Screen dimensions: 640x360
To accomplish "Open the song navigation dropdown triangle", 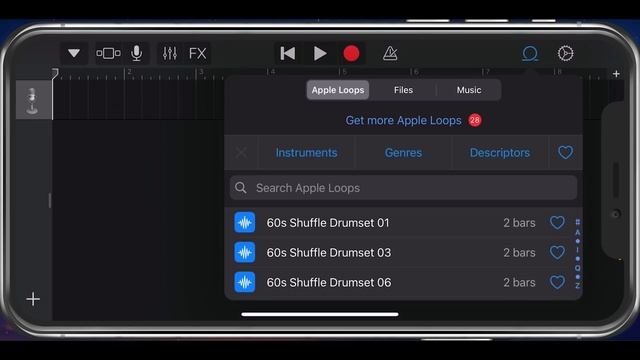I will click(x=74, y=53).
